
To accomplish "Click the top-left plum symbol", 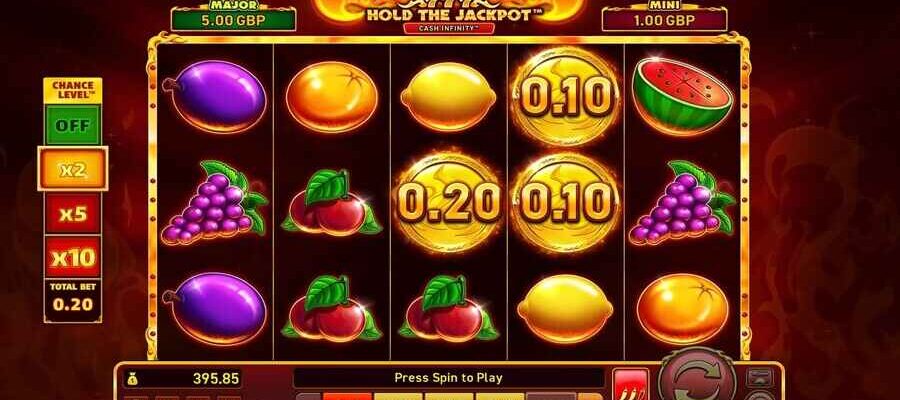I will tap(215, 97).
